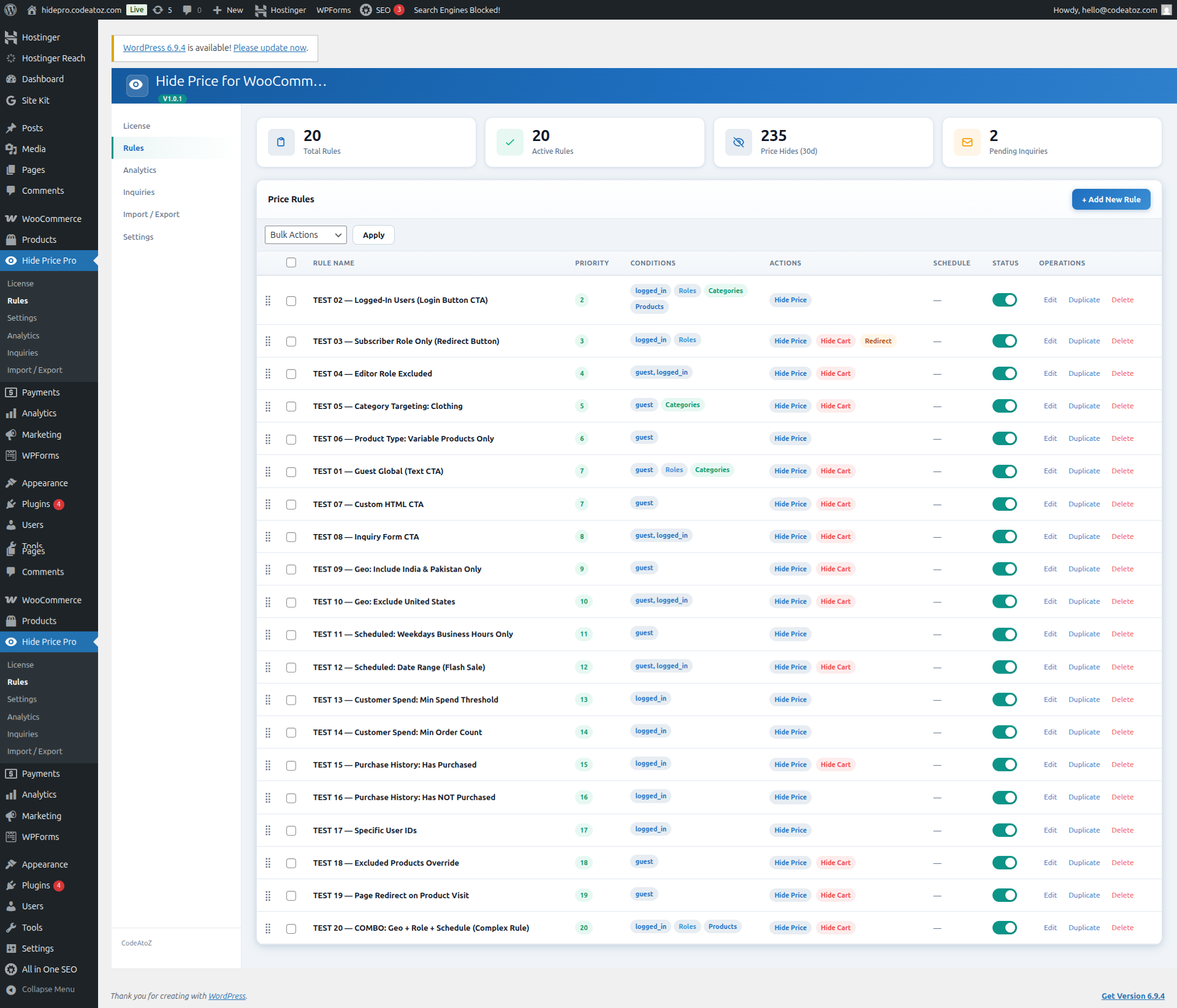Toggle status of TEST 20 COMBO rule

click(x=1004, y=928)
